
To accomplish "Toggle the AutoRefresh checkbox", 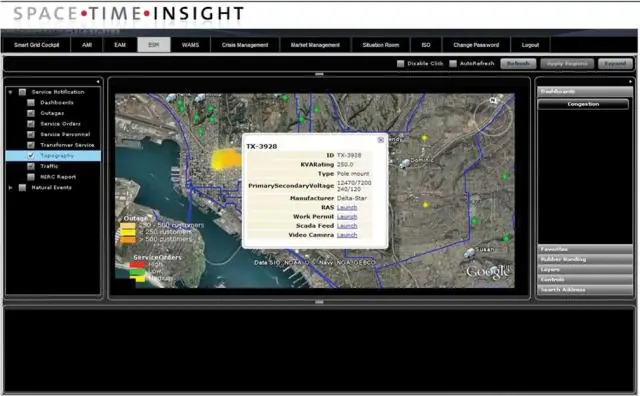I will pyautogui.click(x=453, y=63).
